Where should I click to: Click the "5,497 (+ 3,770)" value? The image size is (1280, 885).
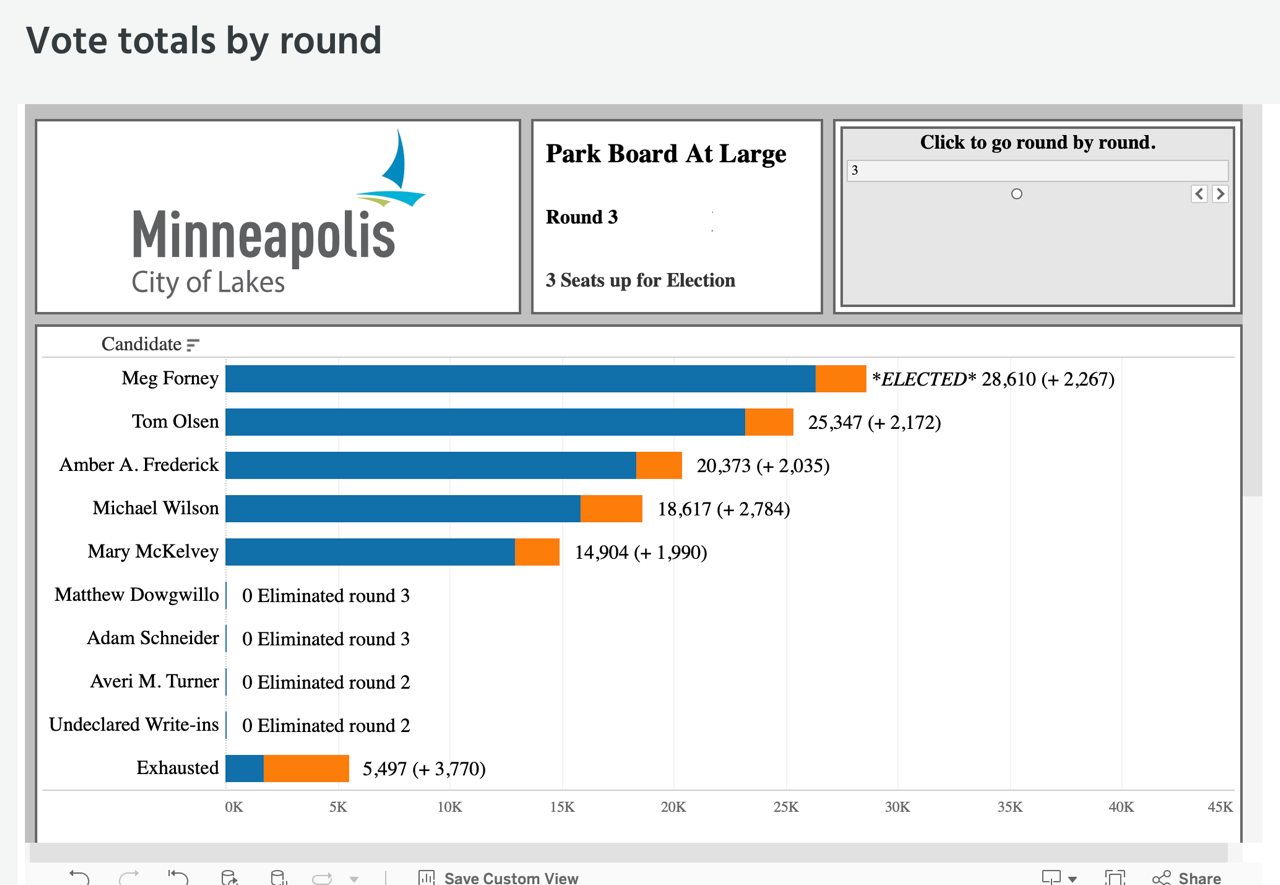pos(424,769)
